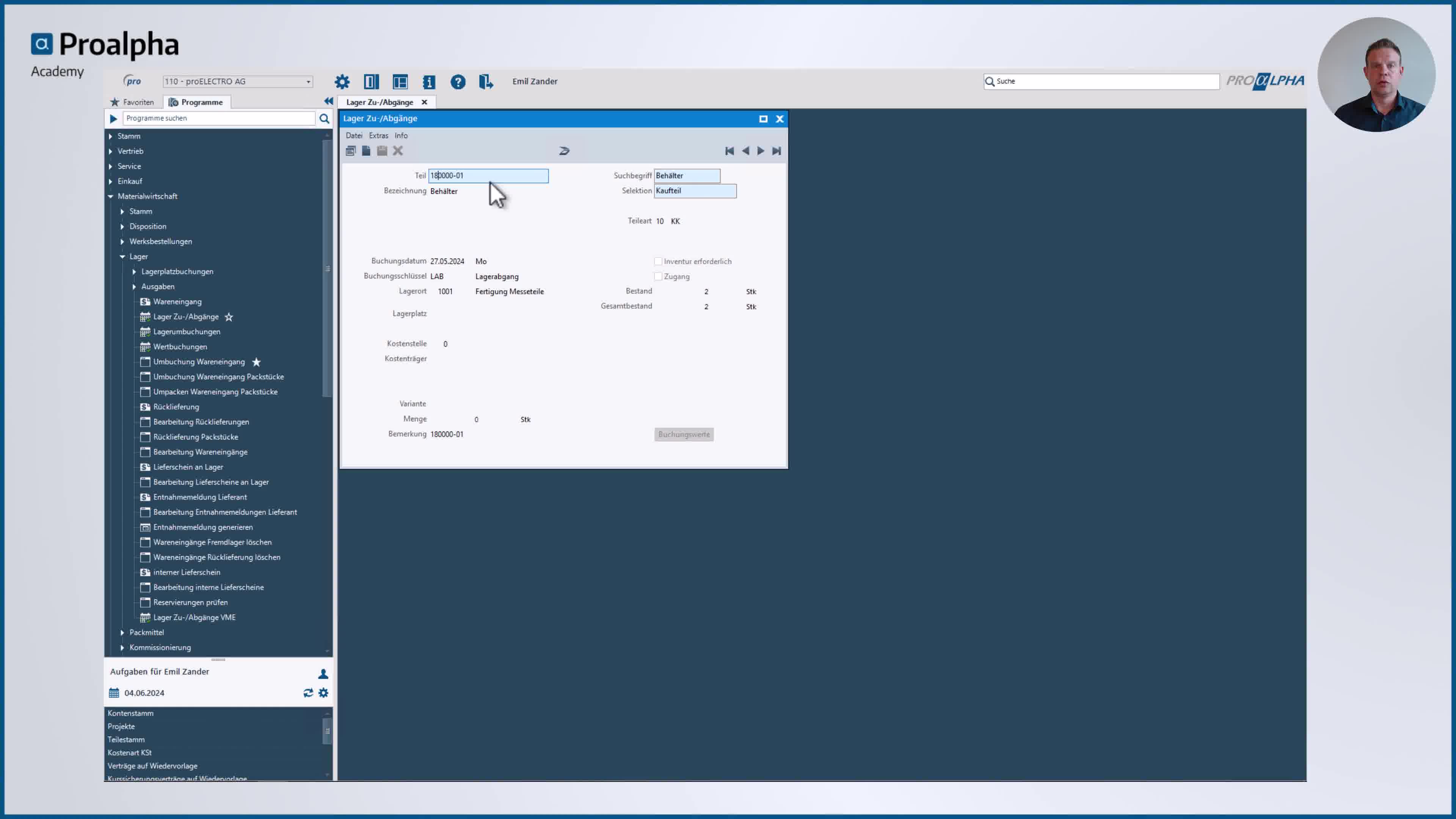This screenshot has height=819, width=1456.
Task: Click the global Suche search field
Action: coord(1101,82)
